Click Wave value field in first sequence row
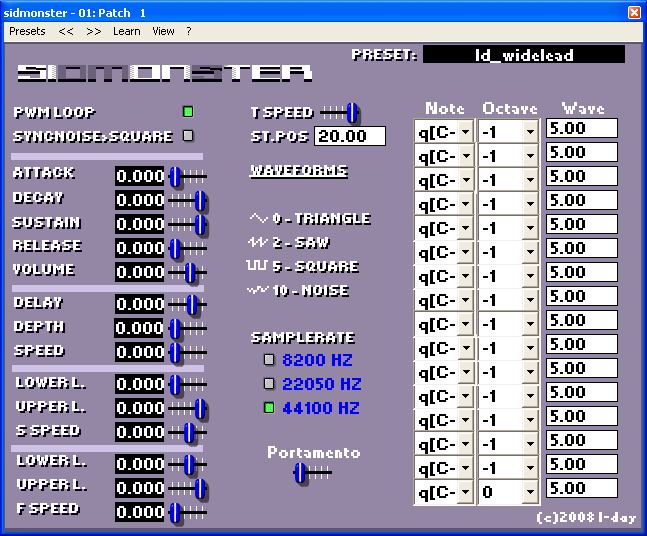 click(582, 128)
